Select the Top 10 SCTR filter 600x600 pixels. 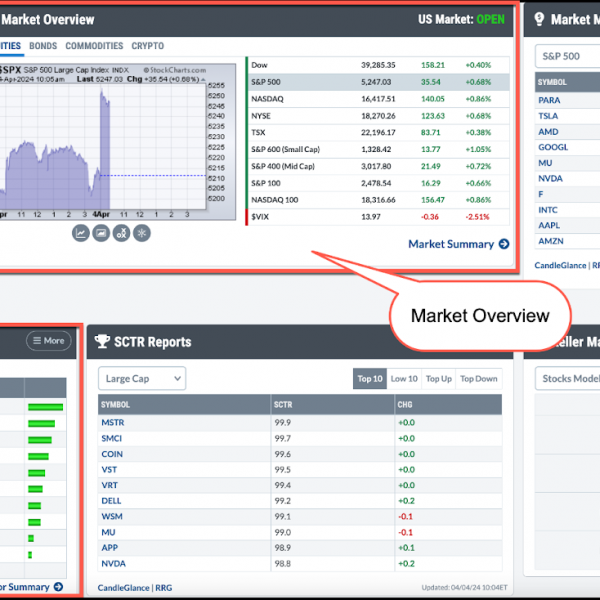370,379
